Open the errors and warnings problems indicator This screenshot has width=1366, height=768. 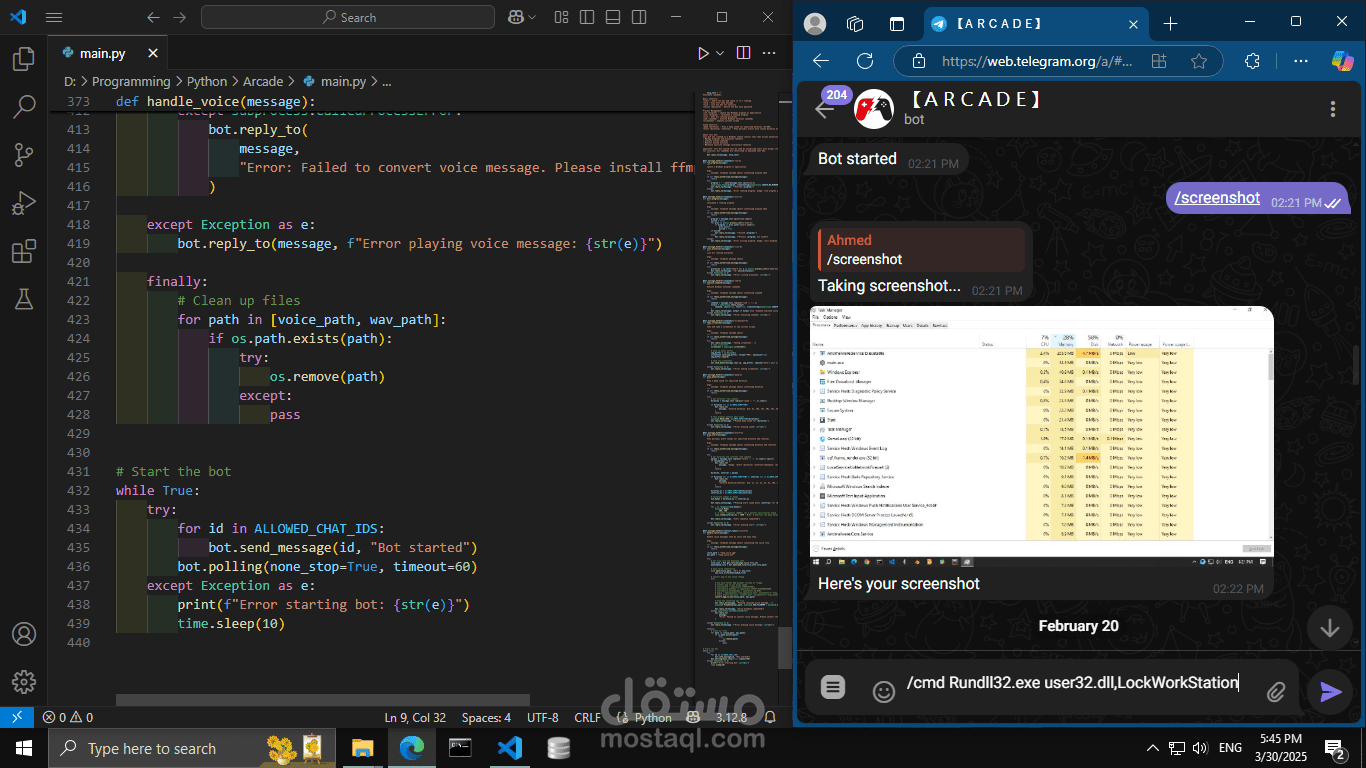point(68,717)
